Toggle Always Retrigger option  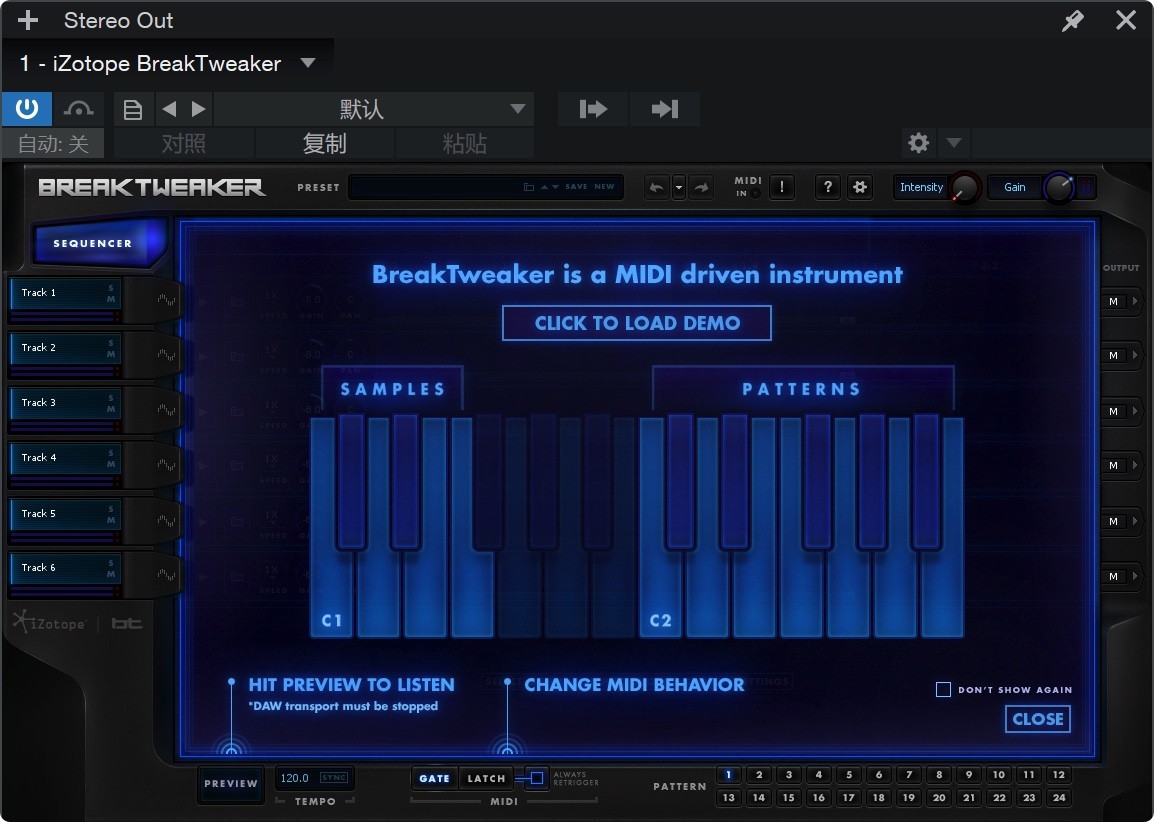point(536,778)
